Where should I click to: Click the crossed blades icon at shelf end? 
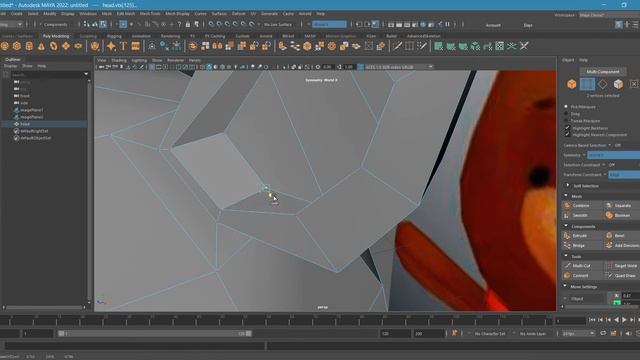point(524,46)
